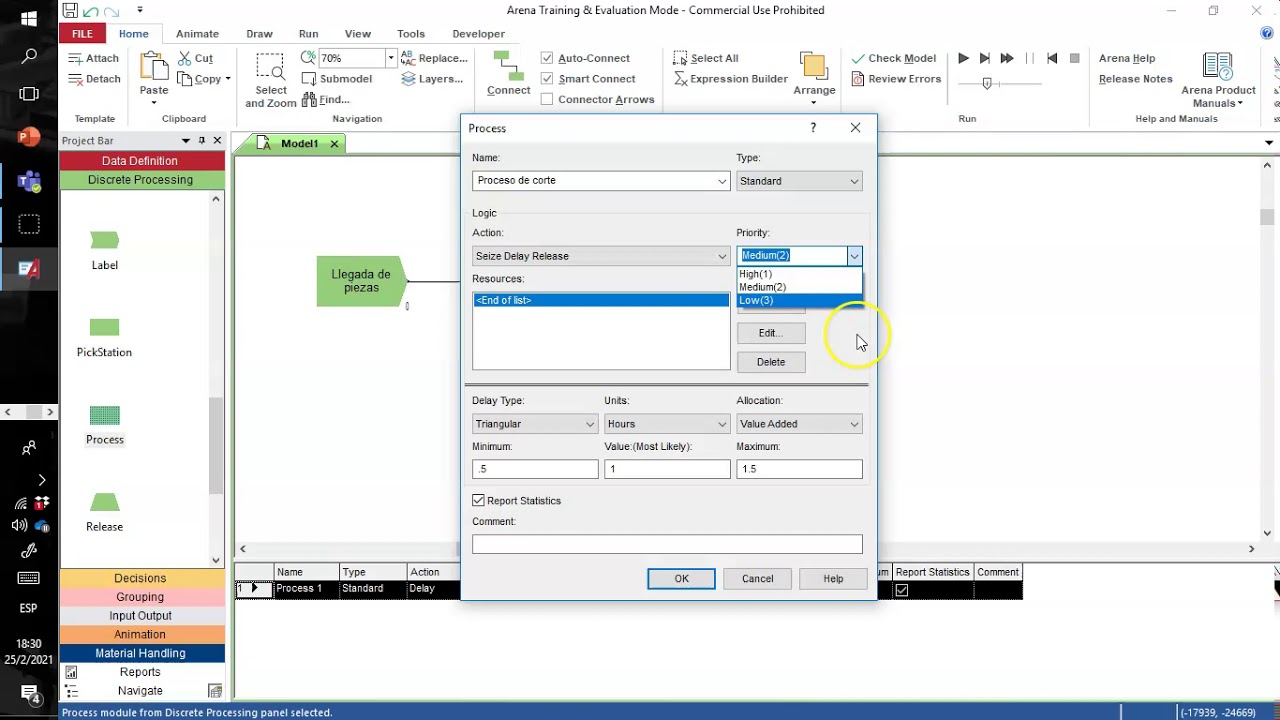Switch to the Draw ribbon tab
Screen dimensions: 1280x720
(x=259, y=34)
